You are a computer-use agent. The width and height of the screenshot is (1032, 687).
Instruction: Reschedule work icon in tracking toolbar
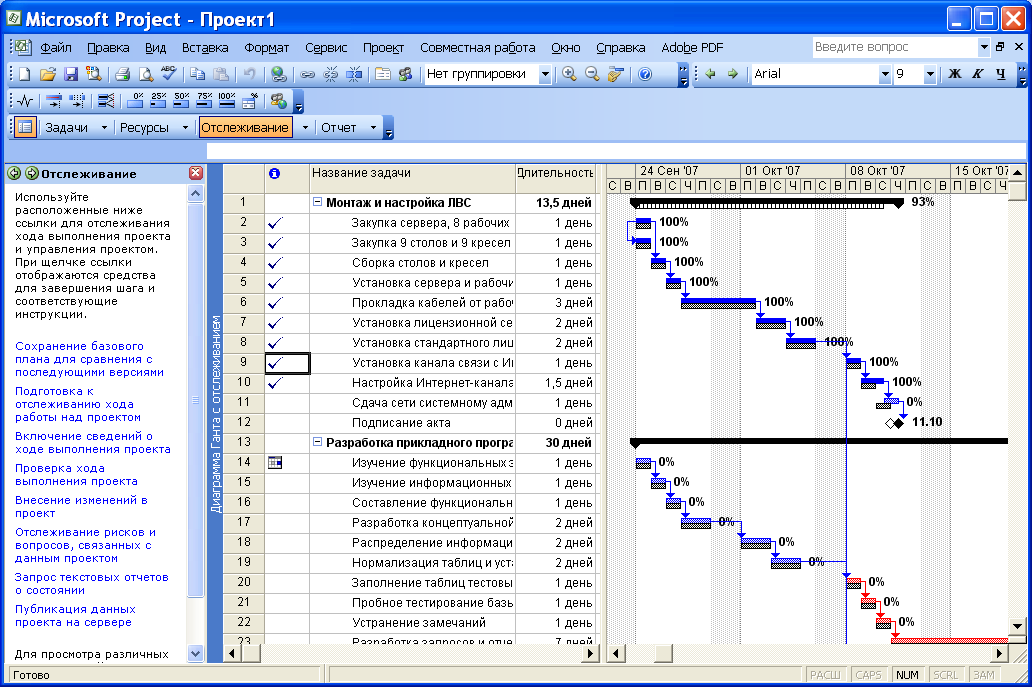(77, 101)
